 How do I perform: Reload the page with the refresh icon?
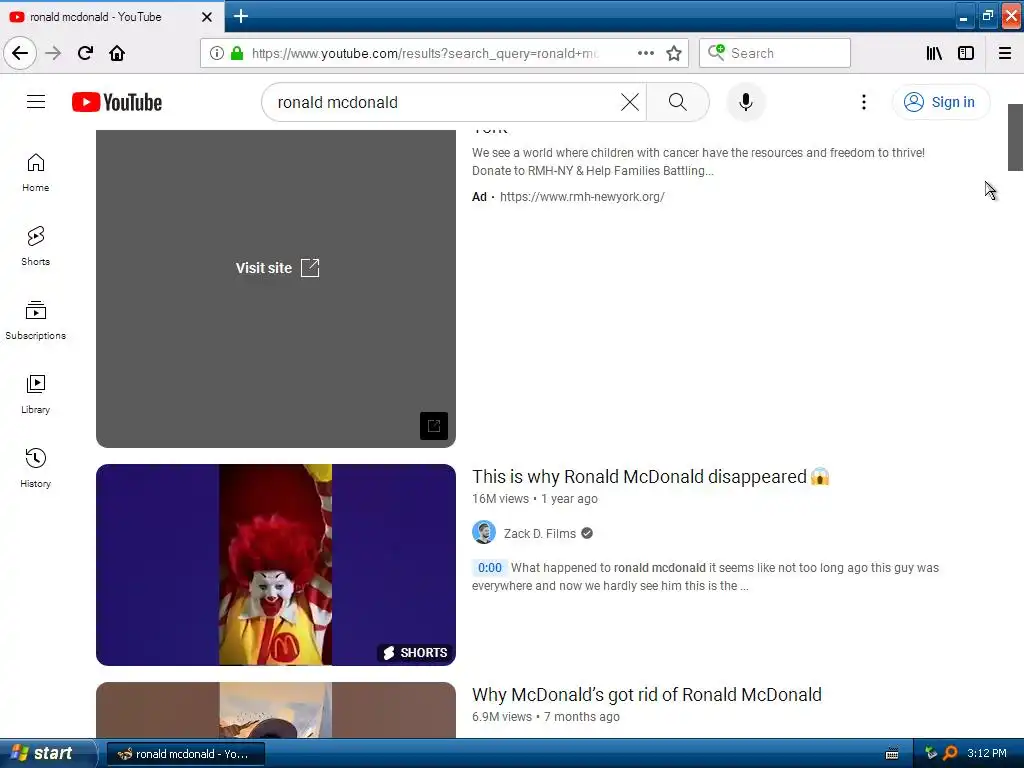coord(85,53)
